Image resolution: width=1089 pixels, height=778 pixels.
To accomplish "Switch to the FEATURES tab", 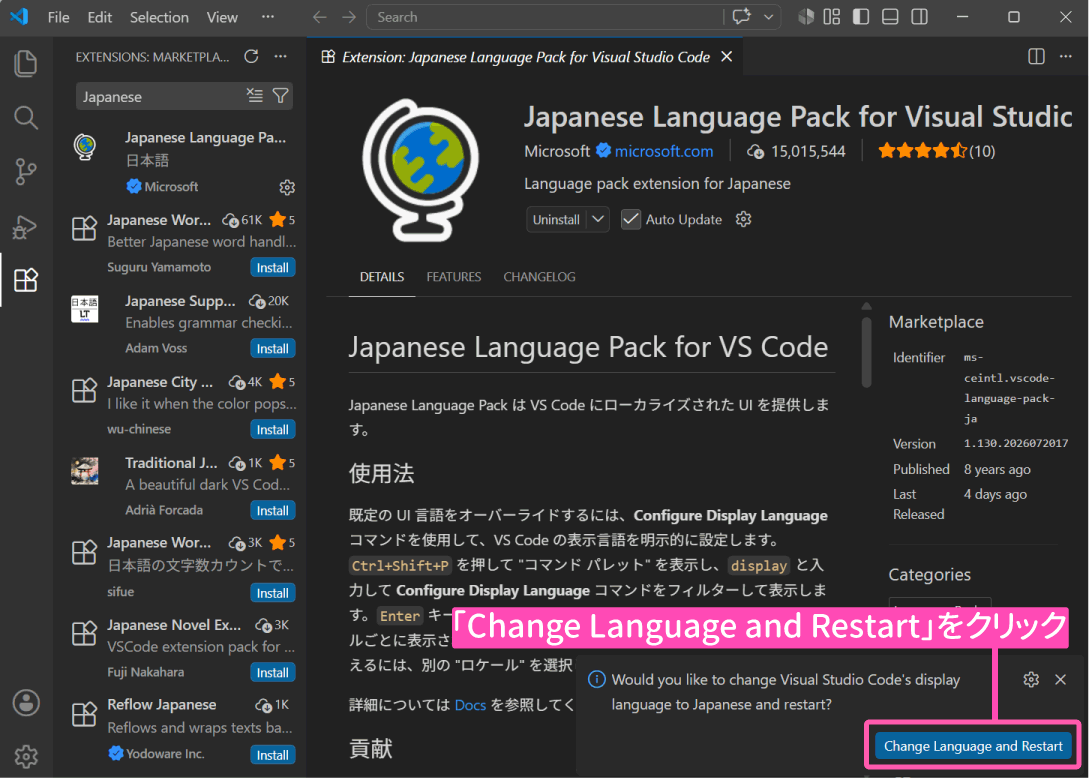I will (454, 277).
